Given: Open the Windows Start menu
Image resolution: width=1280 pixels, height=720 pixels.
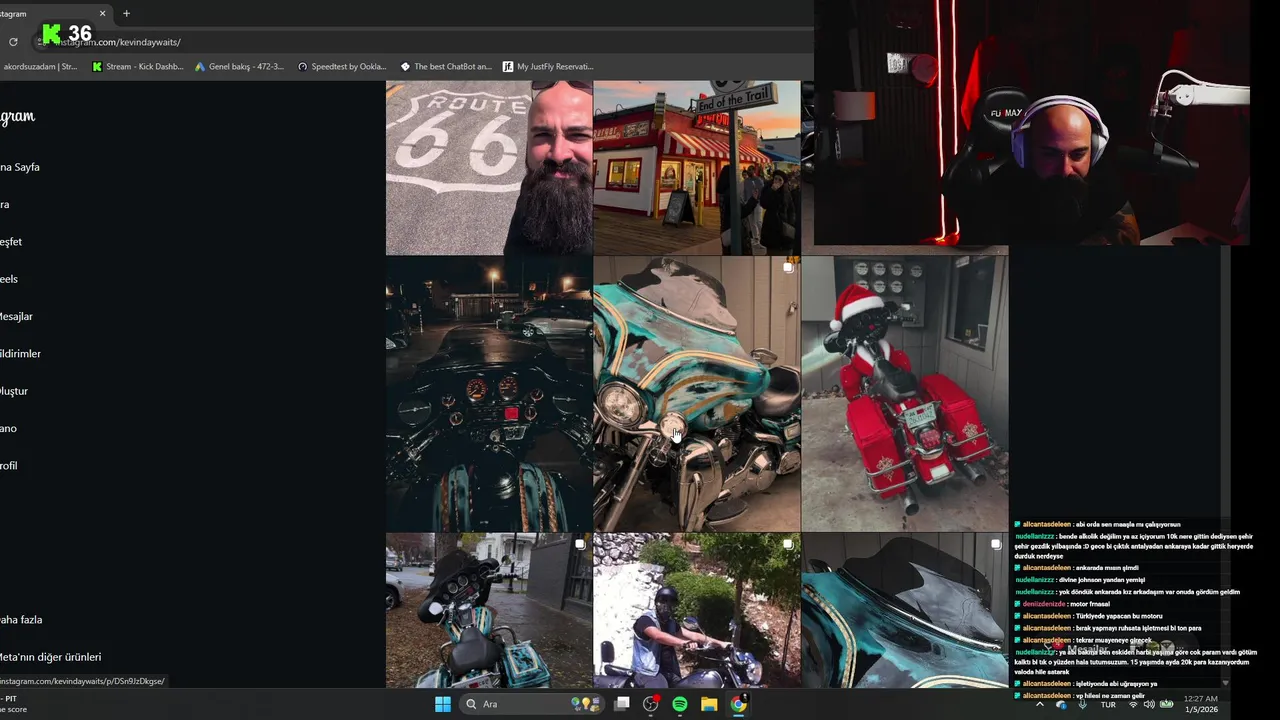Looking at the screenshot, I should pyautogui.click(x=442, y=704).
